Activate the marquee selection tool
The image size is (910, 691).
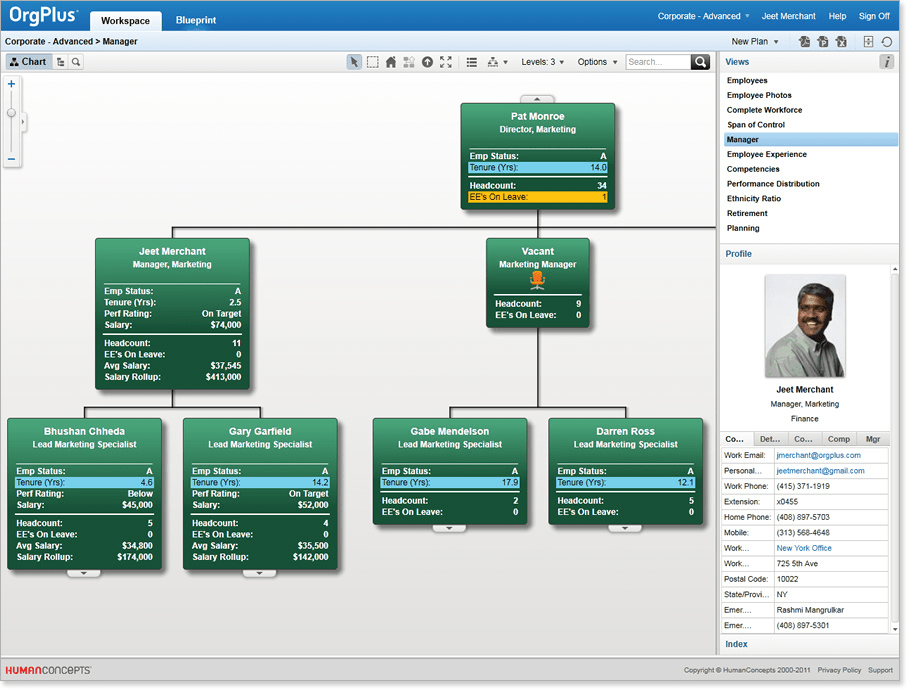tap(373, 62)
